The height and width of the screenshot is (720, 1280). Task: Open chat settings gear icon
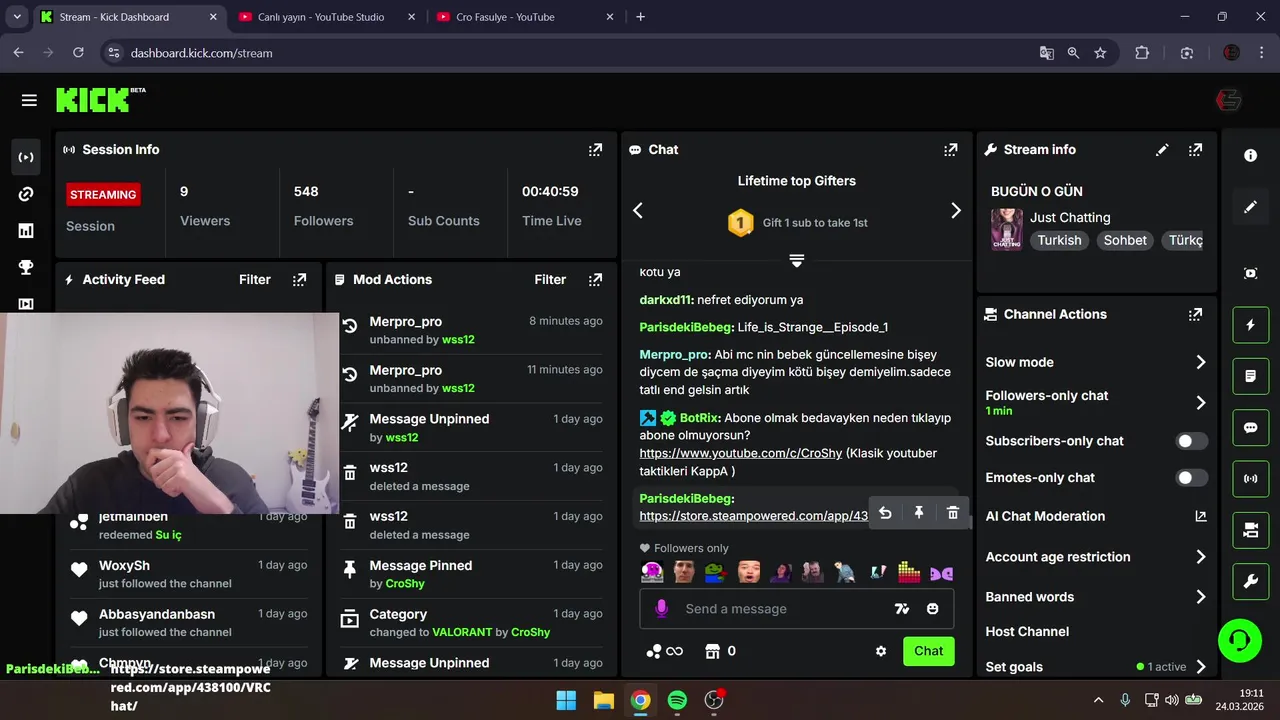pyautogui.click(x=881, y=651)
